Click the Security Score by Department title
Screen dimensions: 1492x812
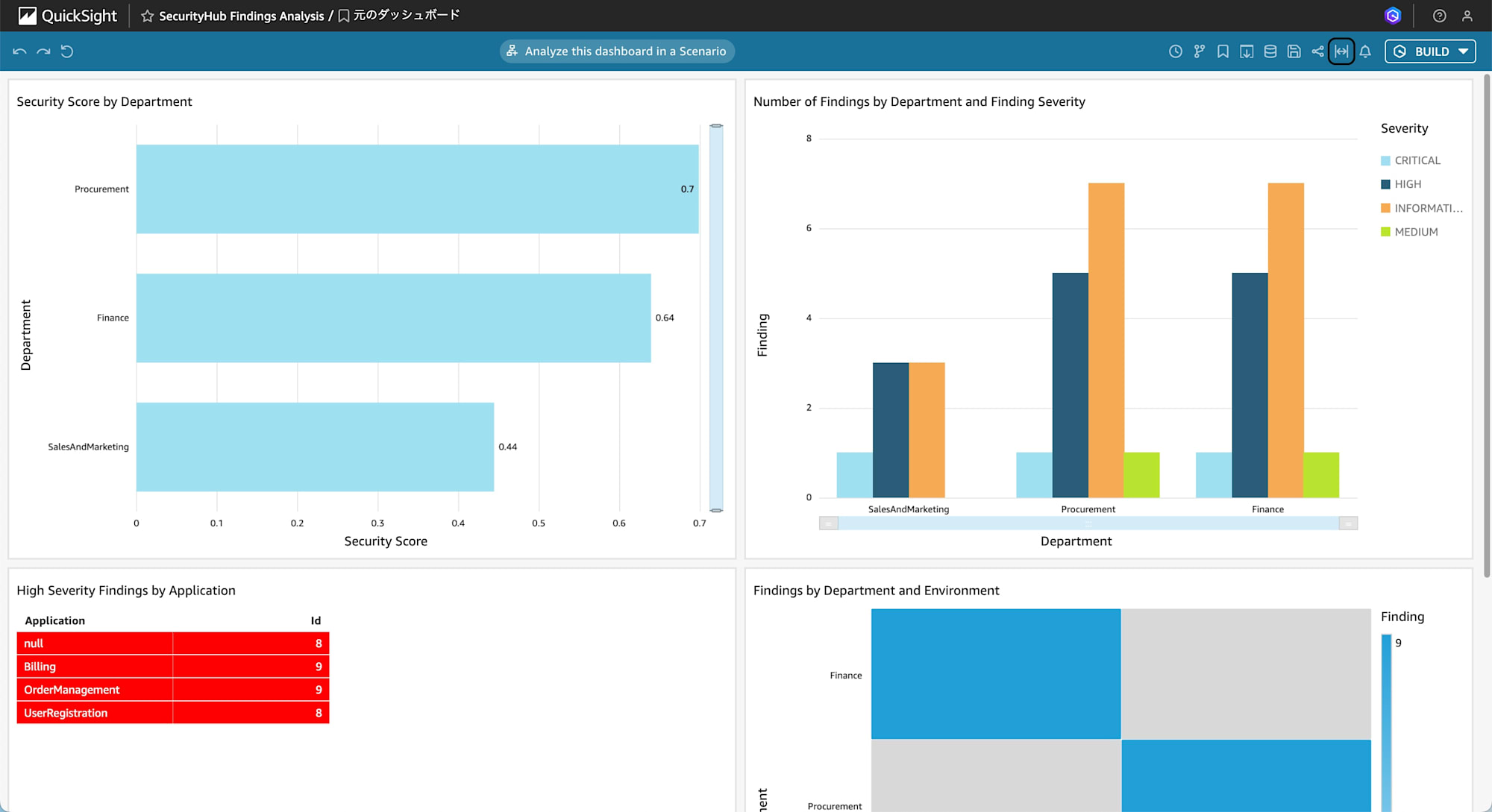click(104, 101)
